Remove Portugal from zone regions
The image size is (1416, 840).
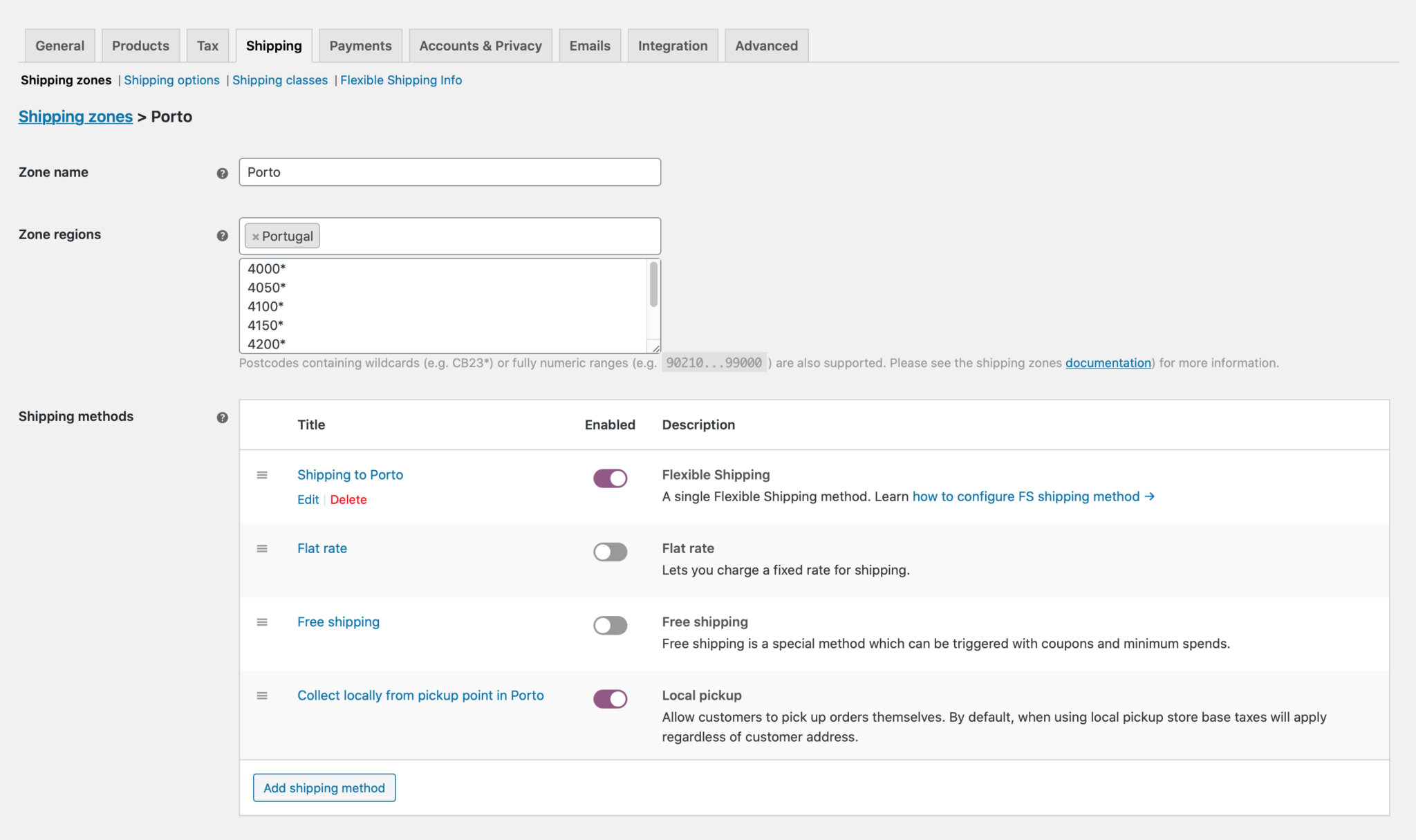[255, 236]
